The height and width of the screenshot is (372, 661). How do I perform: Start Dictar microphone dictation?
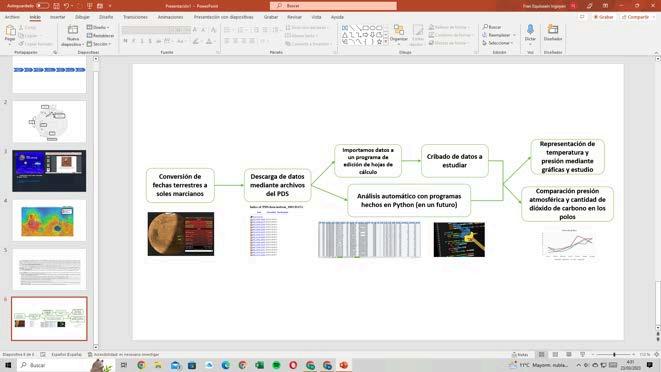point(530,33)
